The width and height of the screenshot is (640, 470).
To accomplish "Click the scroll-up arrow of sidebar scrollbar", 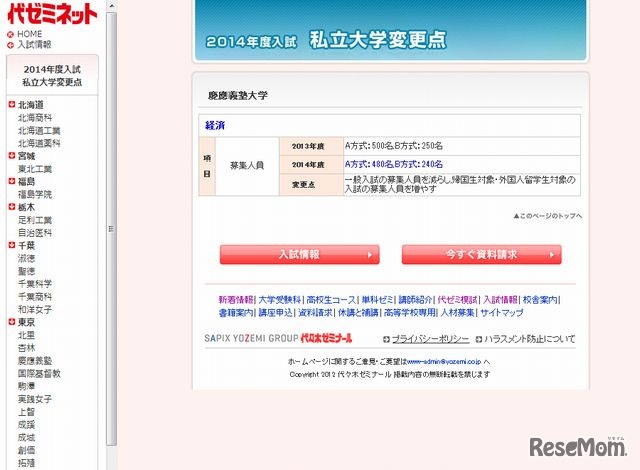I will (x=111, y=5).
